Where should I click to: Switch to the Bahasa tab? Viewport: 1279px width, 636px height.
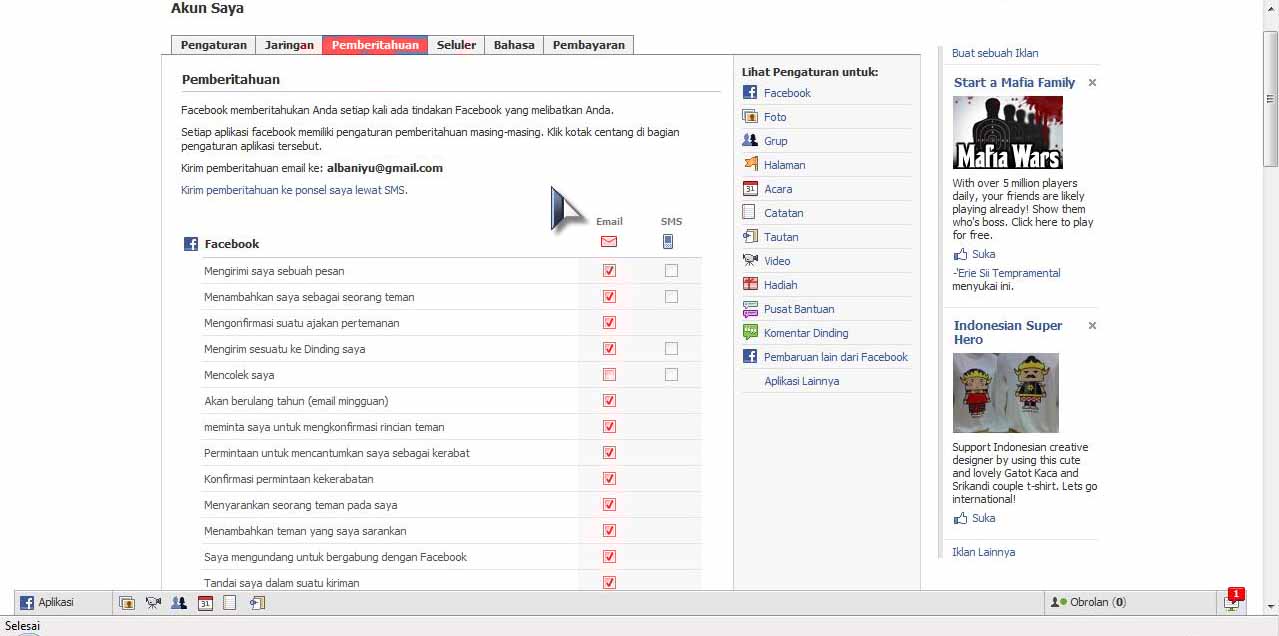coord(514,45)
